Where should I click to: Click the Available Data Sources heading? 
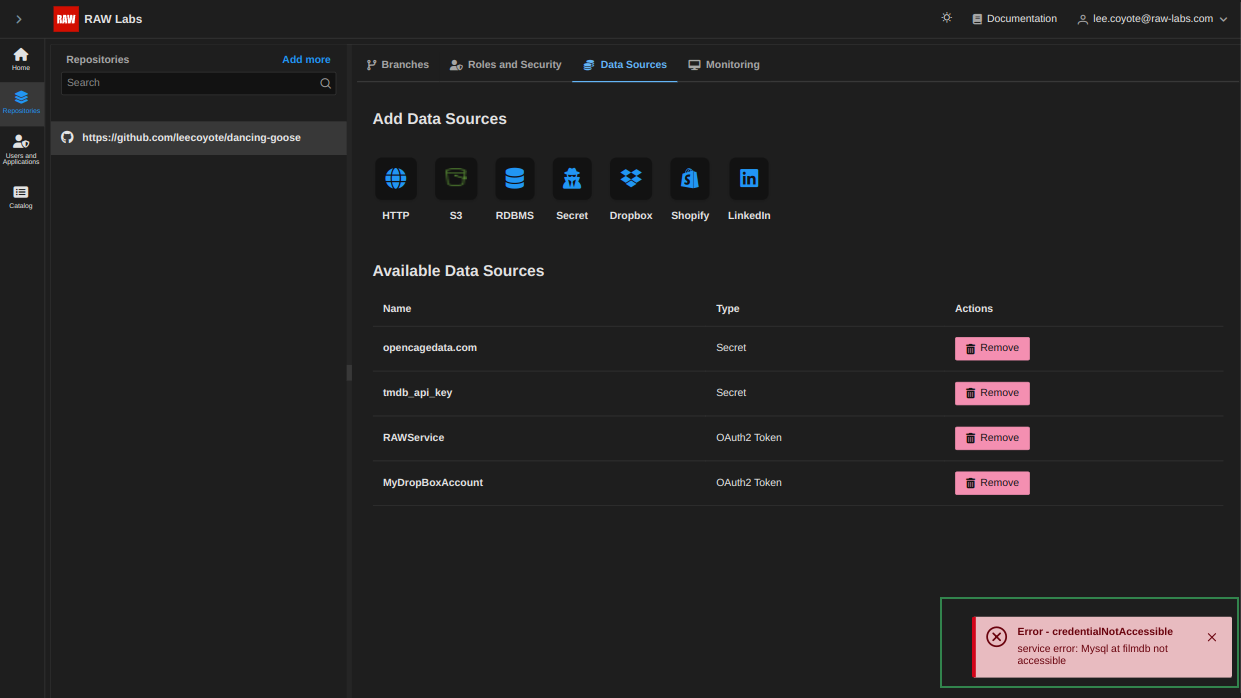click(x=459, y=271)
